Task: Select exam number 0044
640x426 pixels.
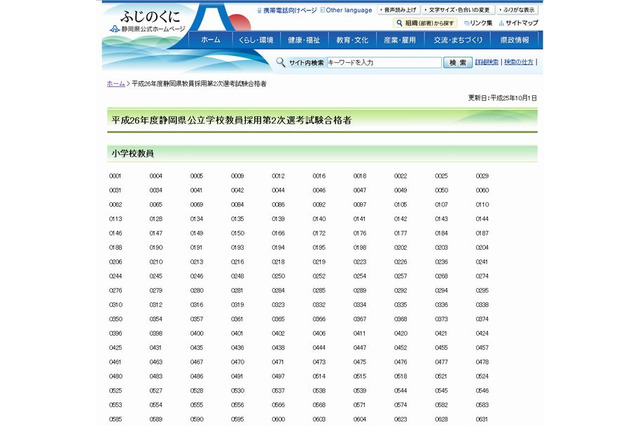Action: click(x=278, y=190)
